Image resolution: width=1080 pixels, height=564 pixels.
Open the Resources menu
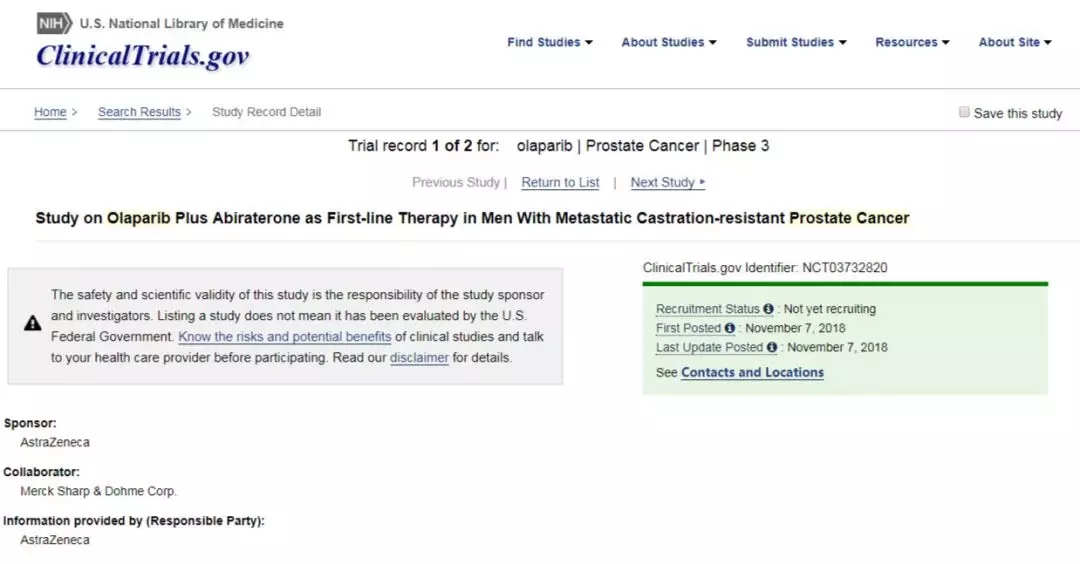click(x=912, y=42)
